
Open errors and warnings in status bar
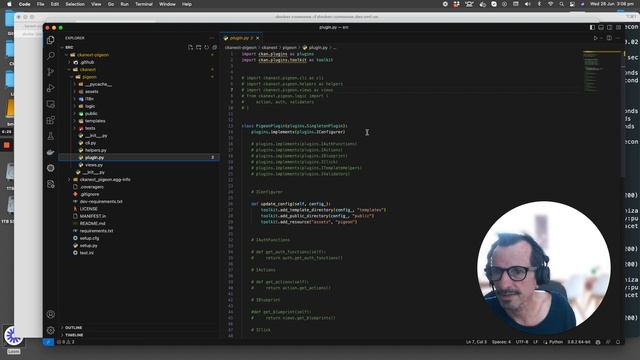[x=66, y=342]
